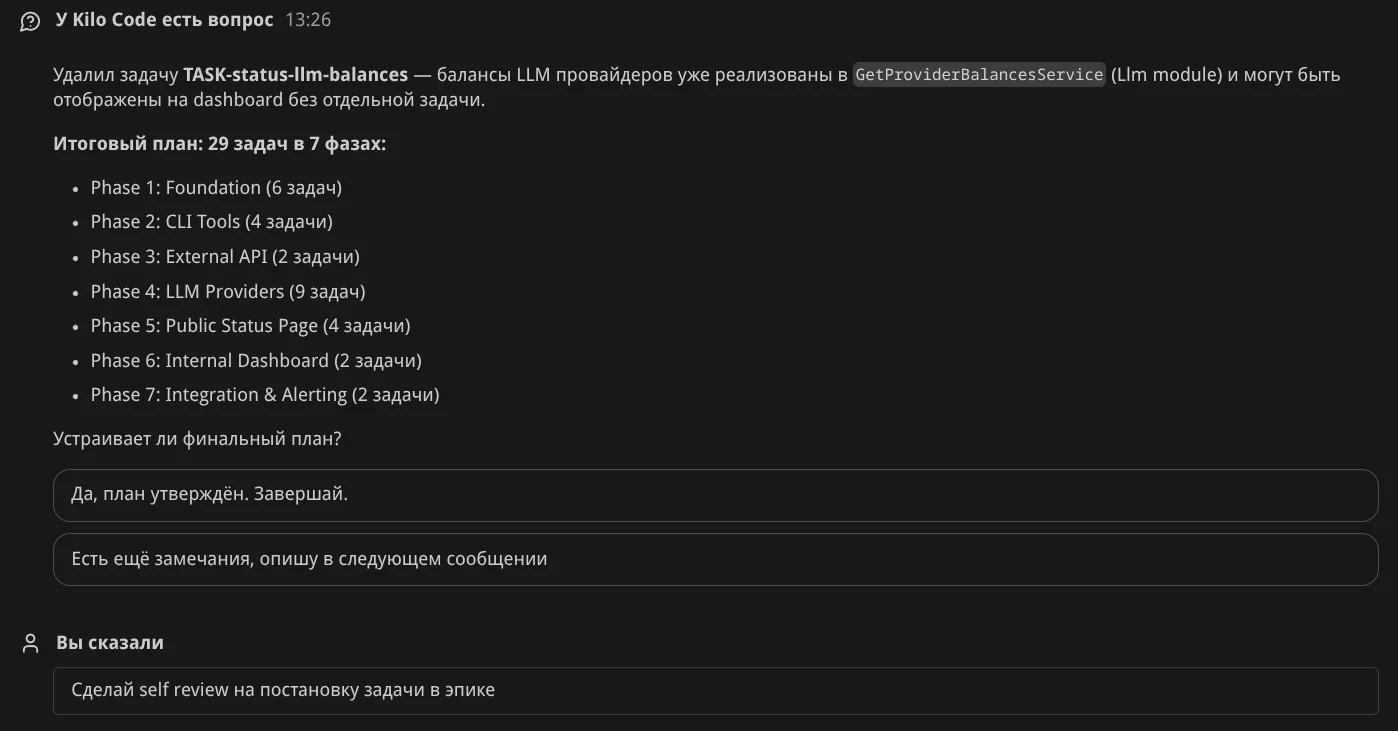The image size is (1398, 731).
Task: Click the Phase 5: Public Status Page item
Action: 250,326
